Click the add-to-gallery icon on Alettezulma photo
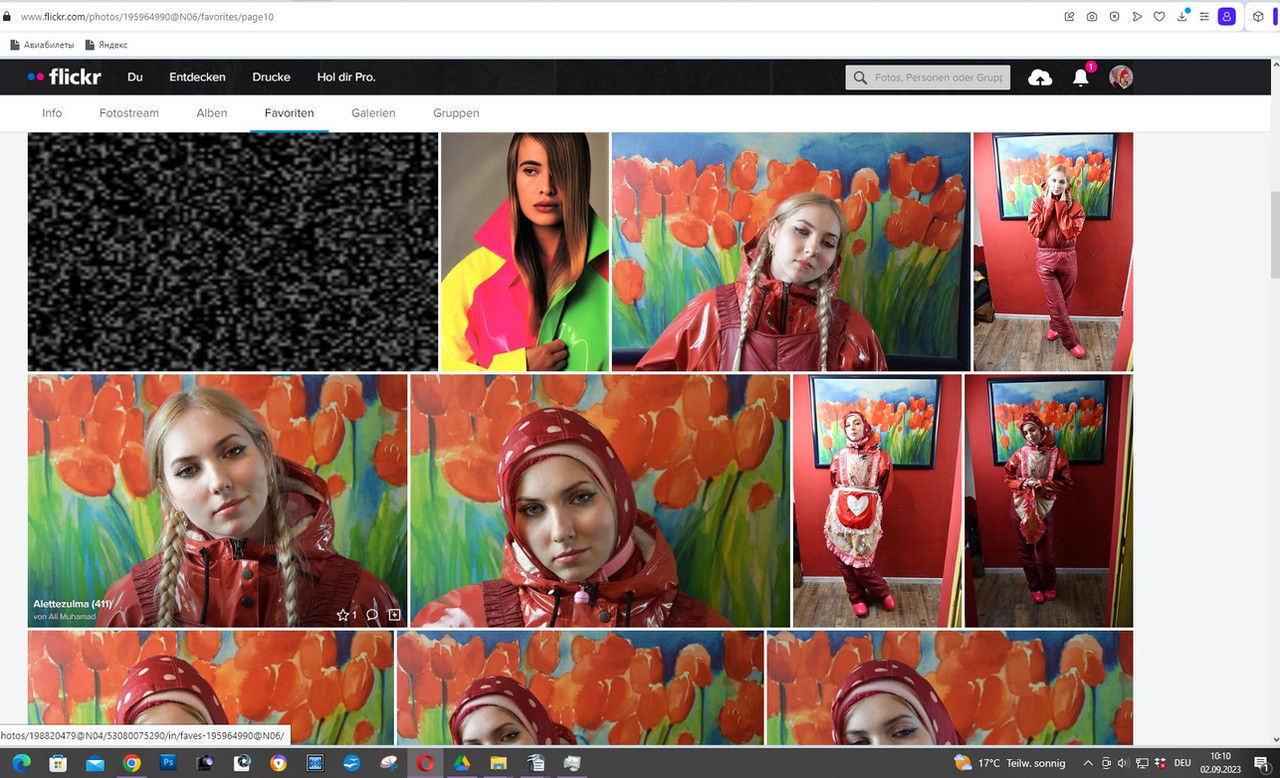The width and height of the screenshot is (1280, 778). [x=394, y=615]
